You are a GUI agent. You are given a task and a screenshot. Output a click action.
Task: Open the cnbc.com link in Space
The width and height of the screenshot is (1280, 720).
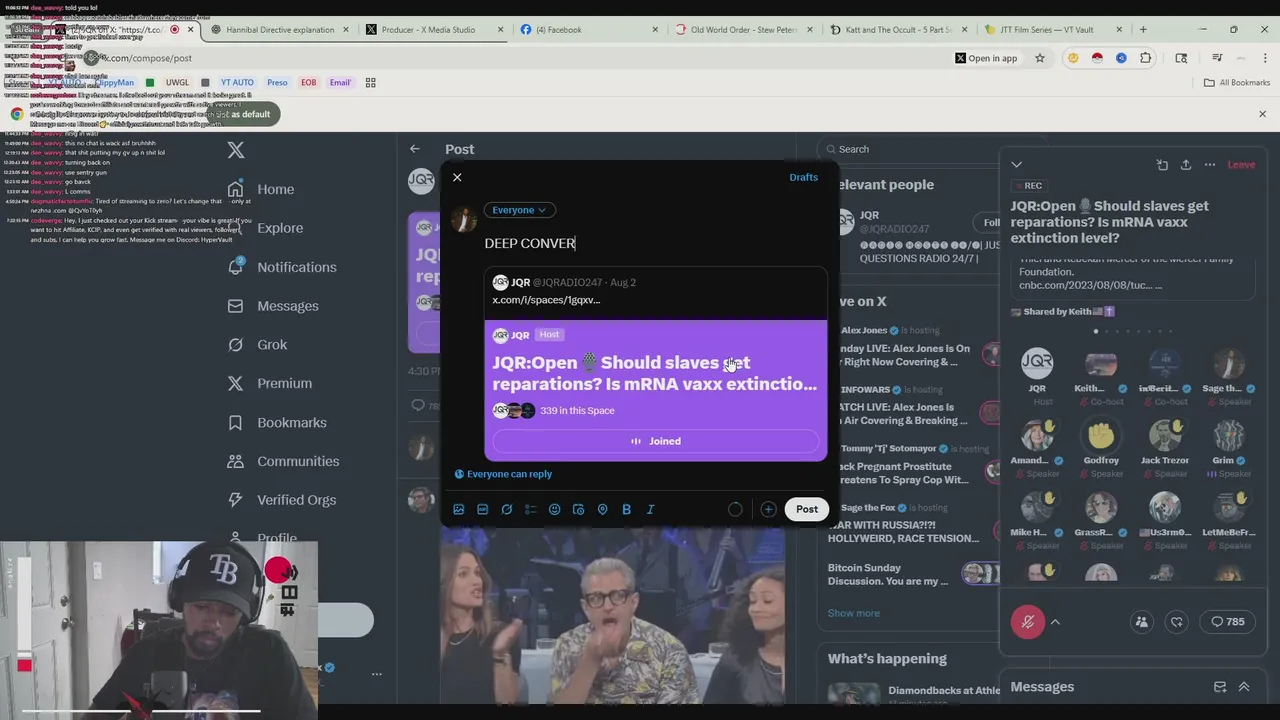pyautogui.click(x=1084, y=286)
